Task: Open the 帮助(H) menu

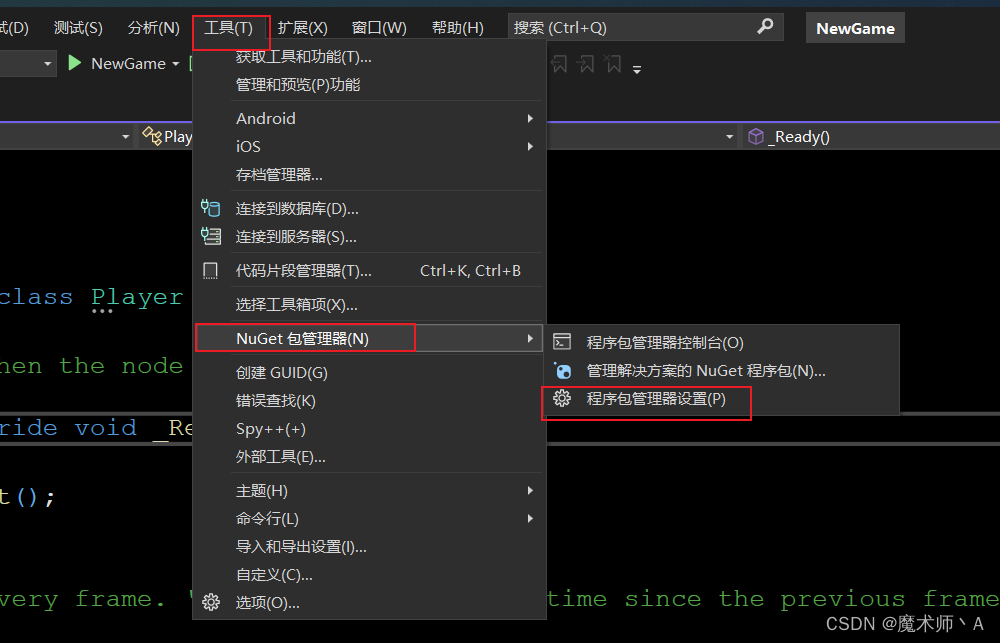Action: (x=457, y=27)
